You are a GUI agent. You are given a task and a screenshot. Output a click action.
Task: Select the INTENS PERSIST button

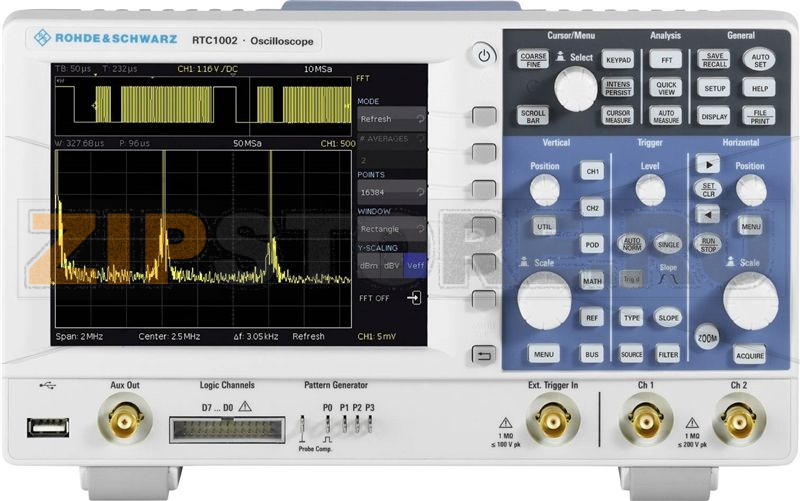[618, 88]
